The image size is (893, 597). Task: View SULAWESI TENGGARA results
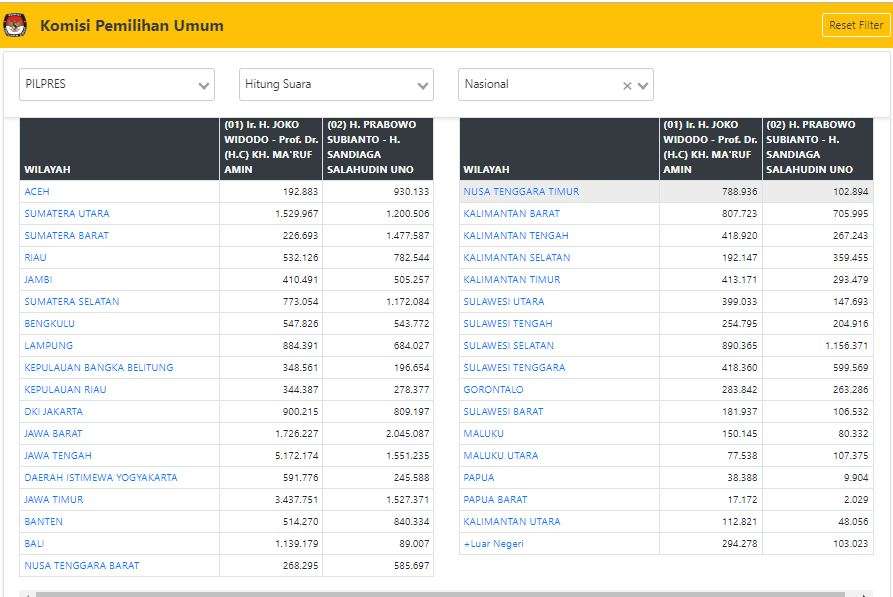[x=514, y=367]
